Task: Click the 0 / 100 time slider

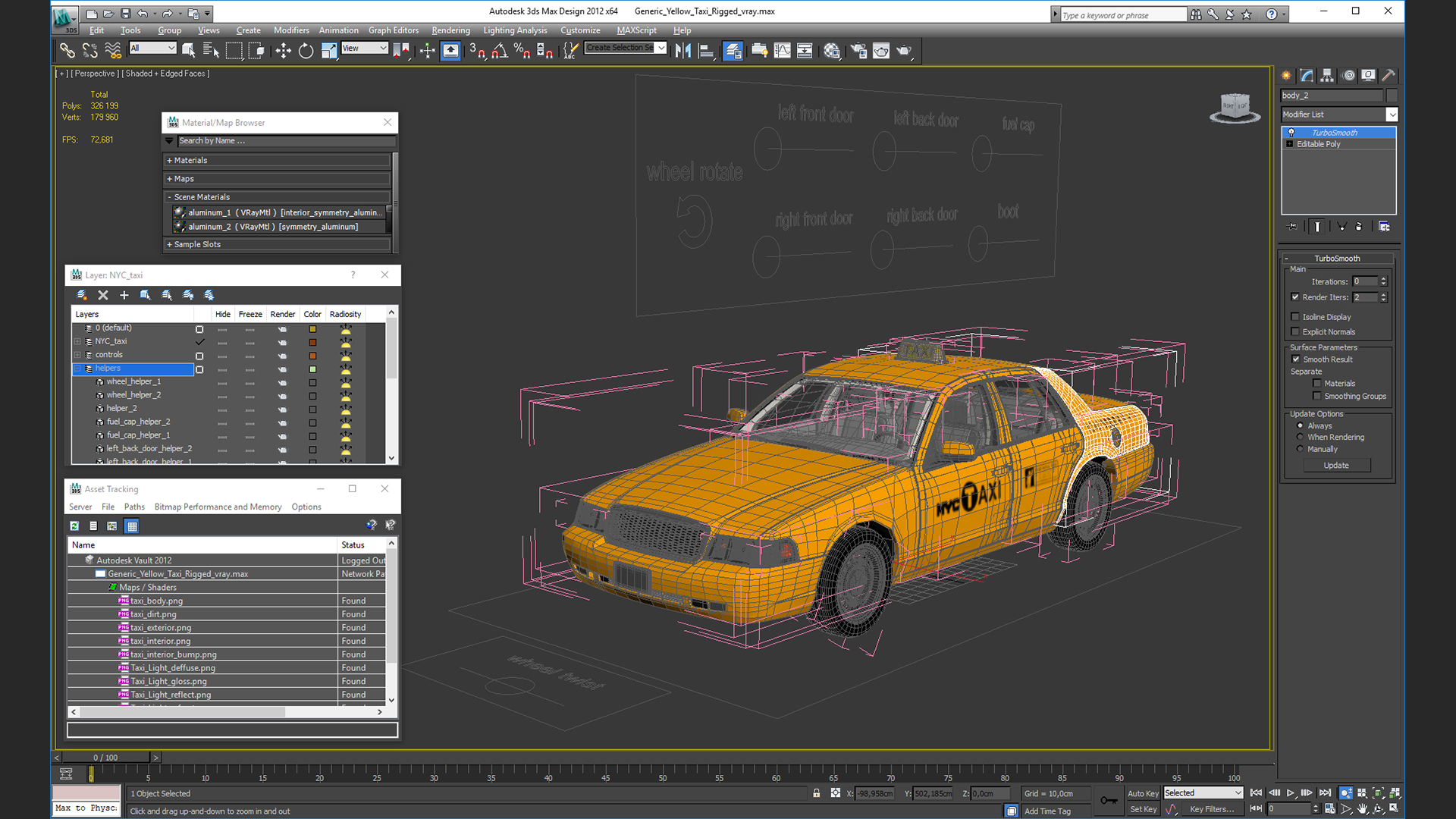Action: tap(106, 757)
